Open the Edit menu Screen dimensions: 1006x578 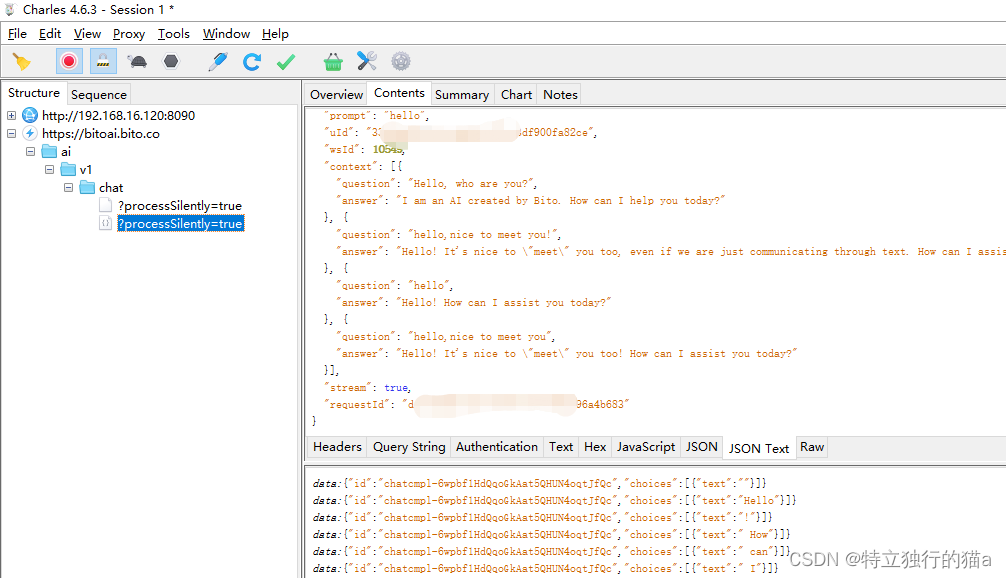pos(49,34)
